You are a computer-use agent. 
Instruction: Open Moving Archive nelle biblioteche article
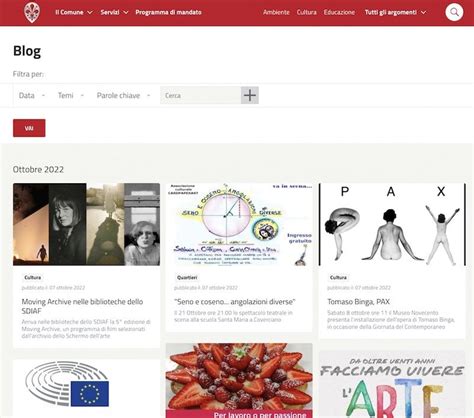tap(82, 306)
